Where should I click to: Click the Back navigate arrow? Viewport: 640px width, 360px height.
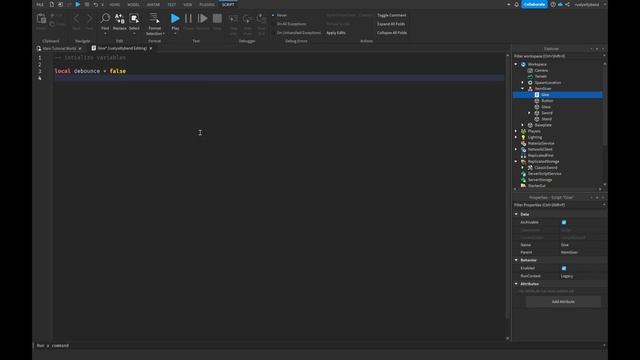click(76, 18)
